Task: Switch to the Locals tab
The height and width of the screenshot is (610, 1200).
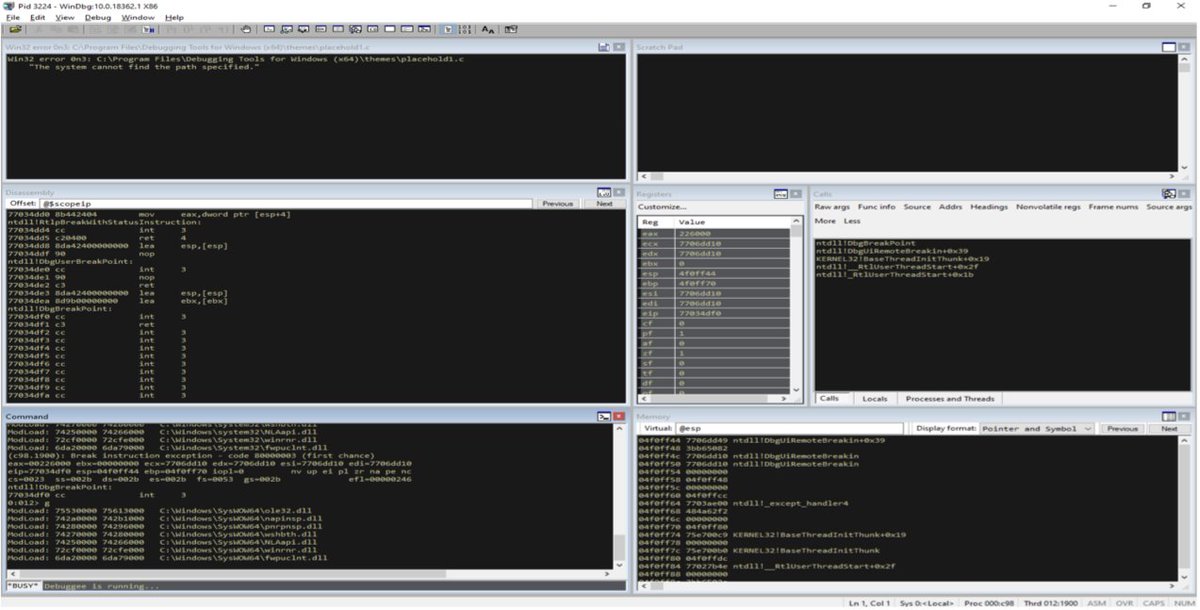Action: click(875, 398)
